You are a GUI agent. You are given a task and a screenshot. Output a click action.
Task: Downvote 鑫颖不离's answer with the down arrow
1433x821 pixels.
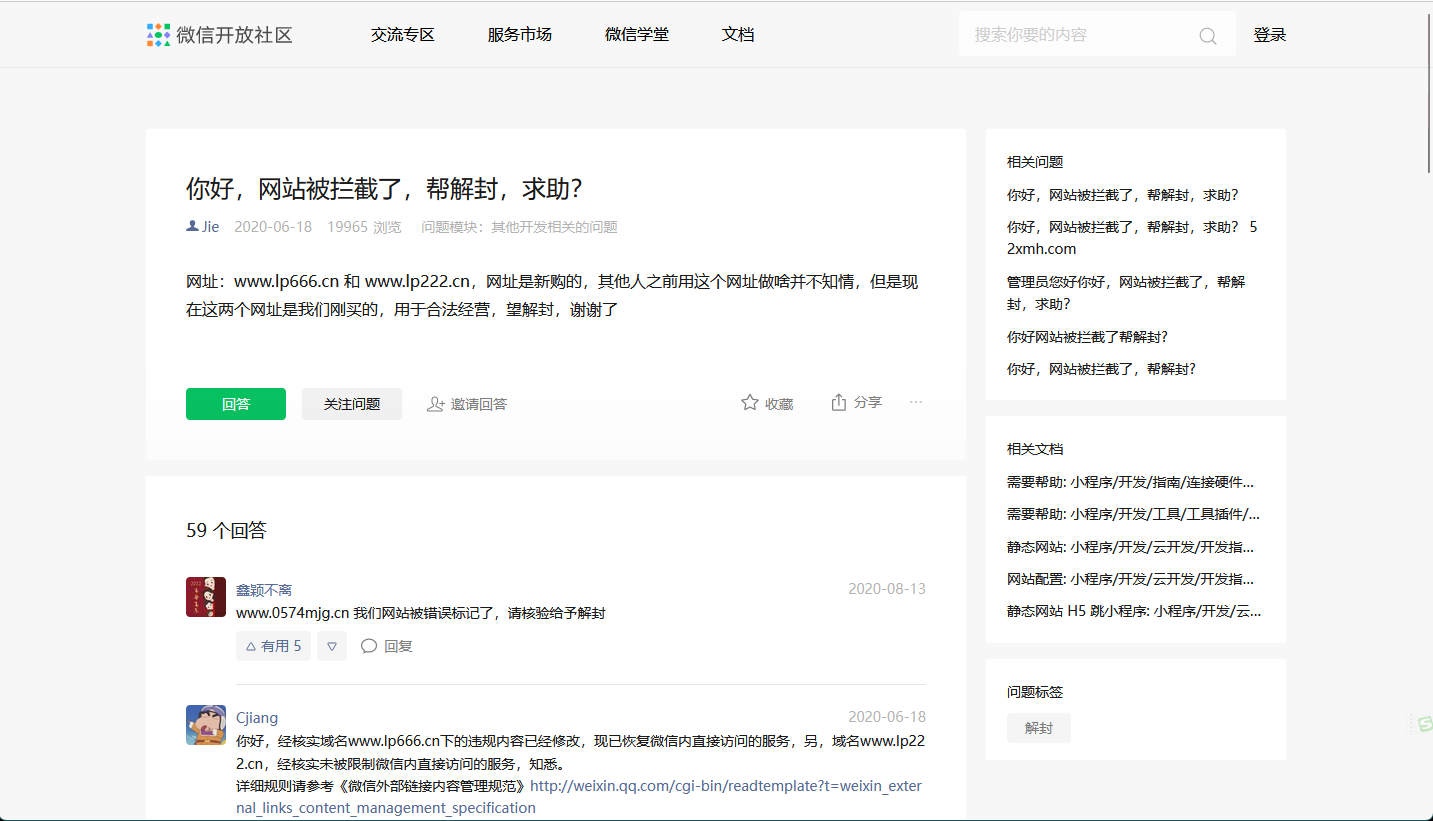pyautogui.click(x=332, y=646)
